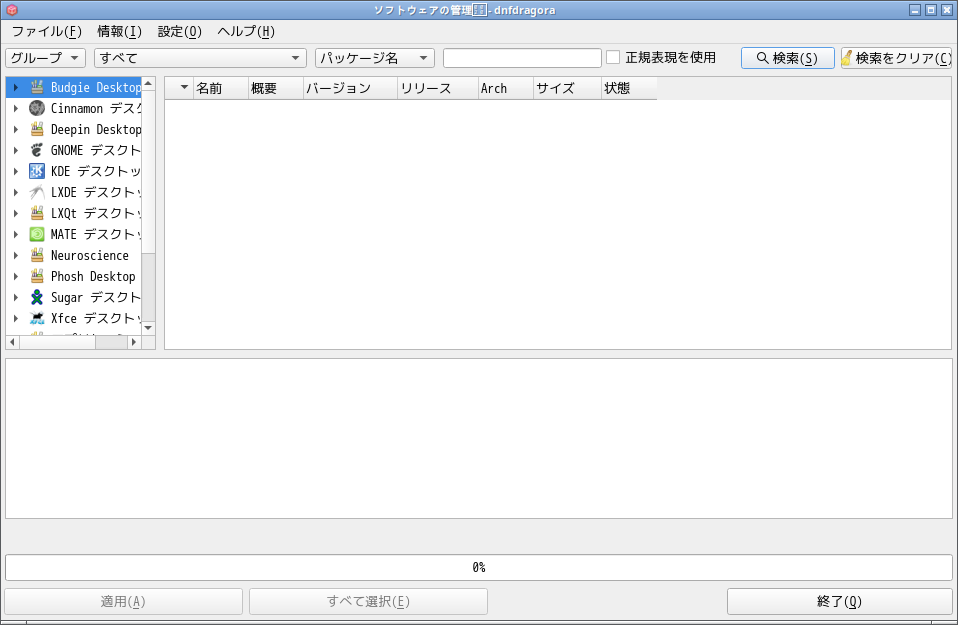Click the Sugar desktop group icon
This screenshot has width=958, height=625.
37,298
